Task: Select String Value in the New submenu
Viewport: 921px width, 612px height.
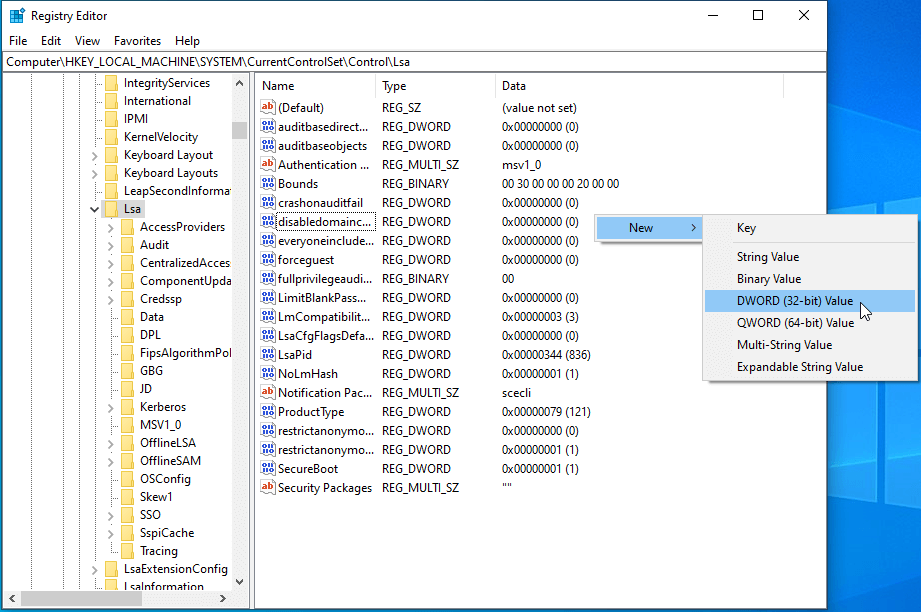Action: tap(768, 257)
